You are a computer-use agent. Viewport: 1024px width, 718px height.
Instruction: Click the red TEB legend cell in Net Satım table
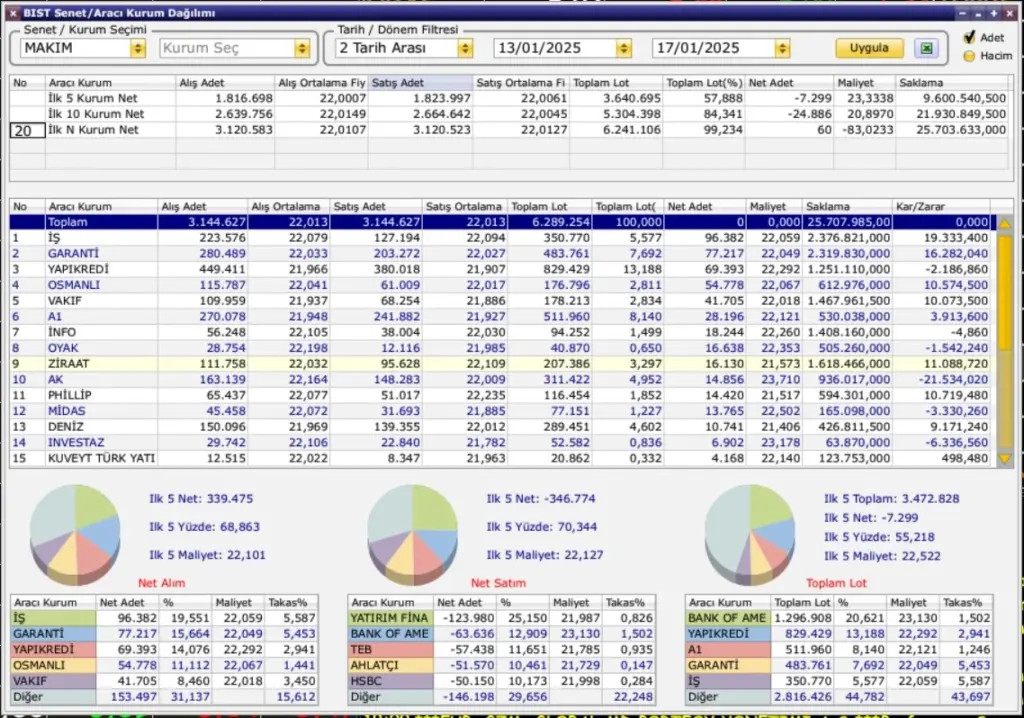coord(391,649)
